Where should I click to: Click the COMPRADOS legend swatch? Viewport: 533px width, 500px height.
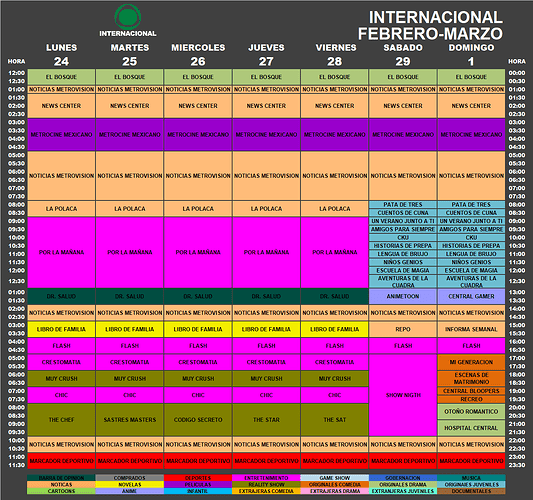pyautogui.click(x=130, y=478)
